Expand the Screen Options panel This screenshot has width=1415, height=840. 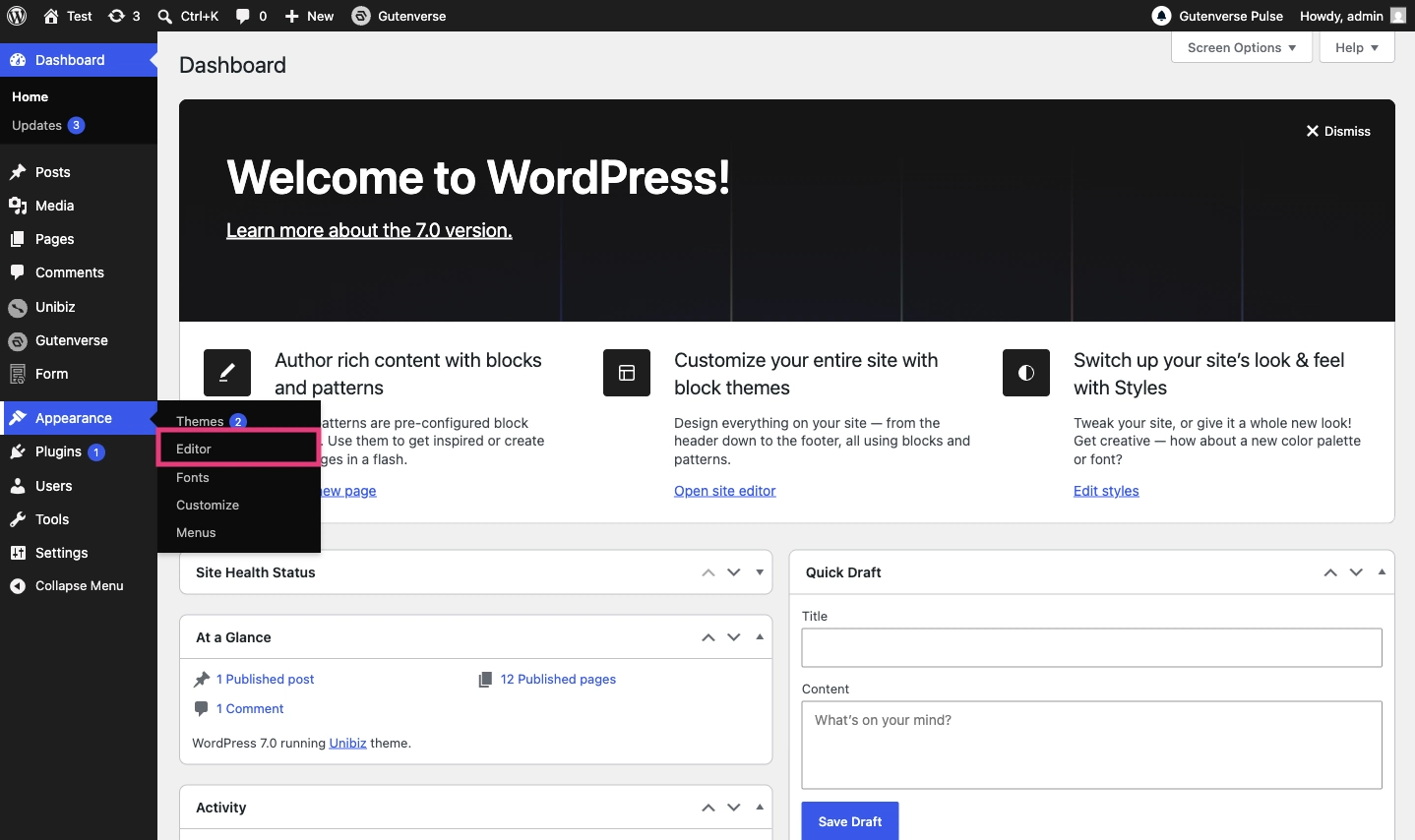pyautogui.click(x=1242, y=47)
